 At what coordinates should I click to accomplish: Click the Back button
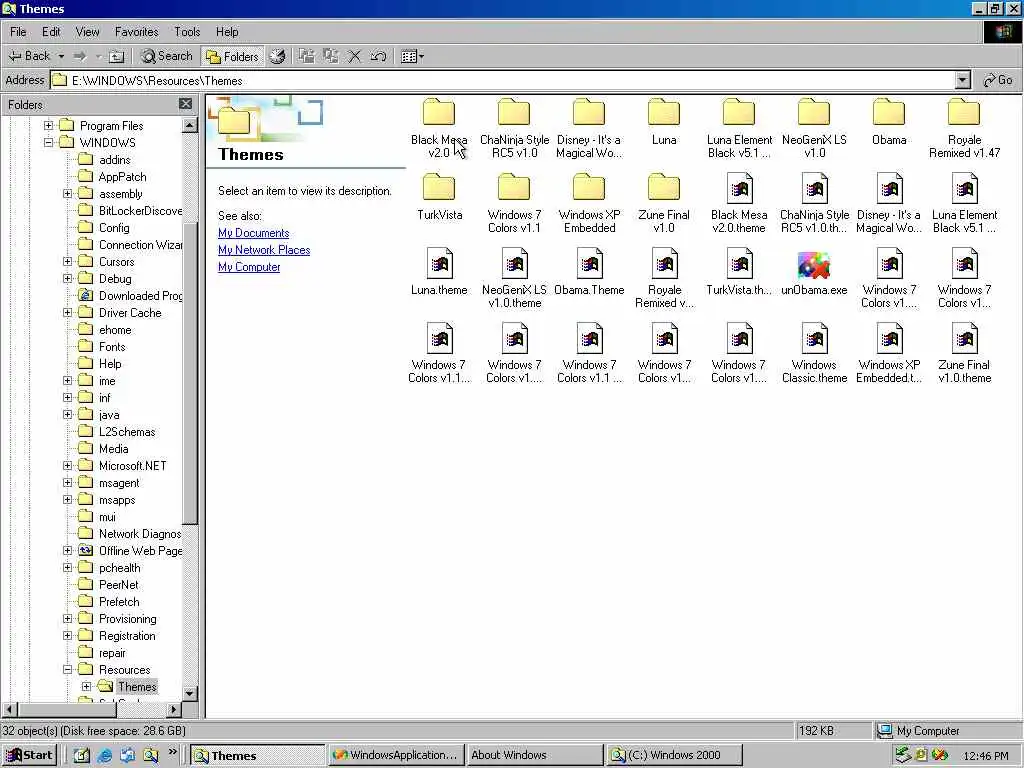[29, 57]
